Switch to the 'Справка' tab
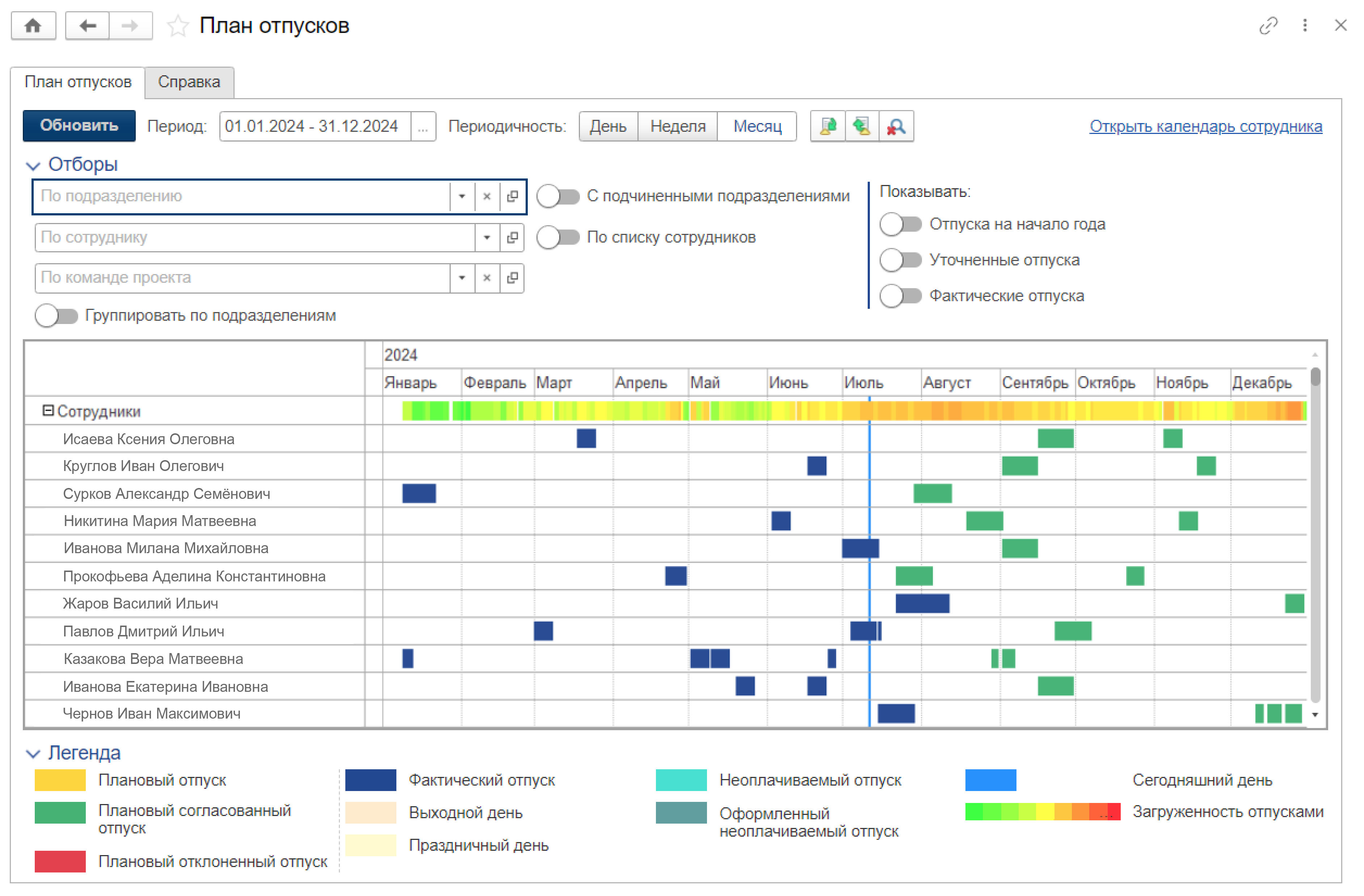The height and width of the screenshot is (896, 1364). [x=189, y=82]
